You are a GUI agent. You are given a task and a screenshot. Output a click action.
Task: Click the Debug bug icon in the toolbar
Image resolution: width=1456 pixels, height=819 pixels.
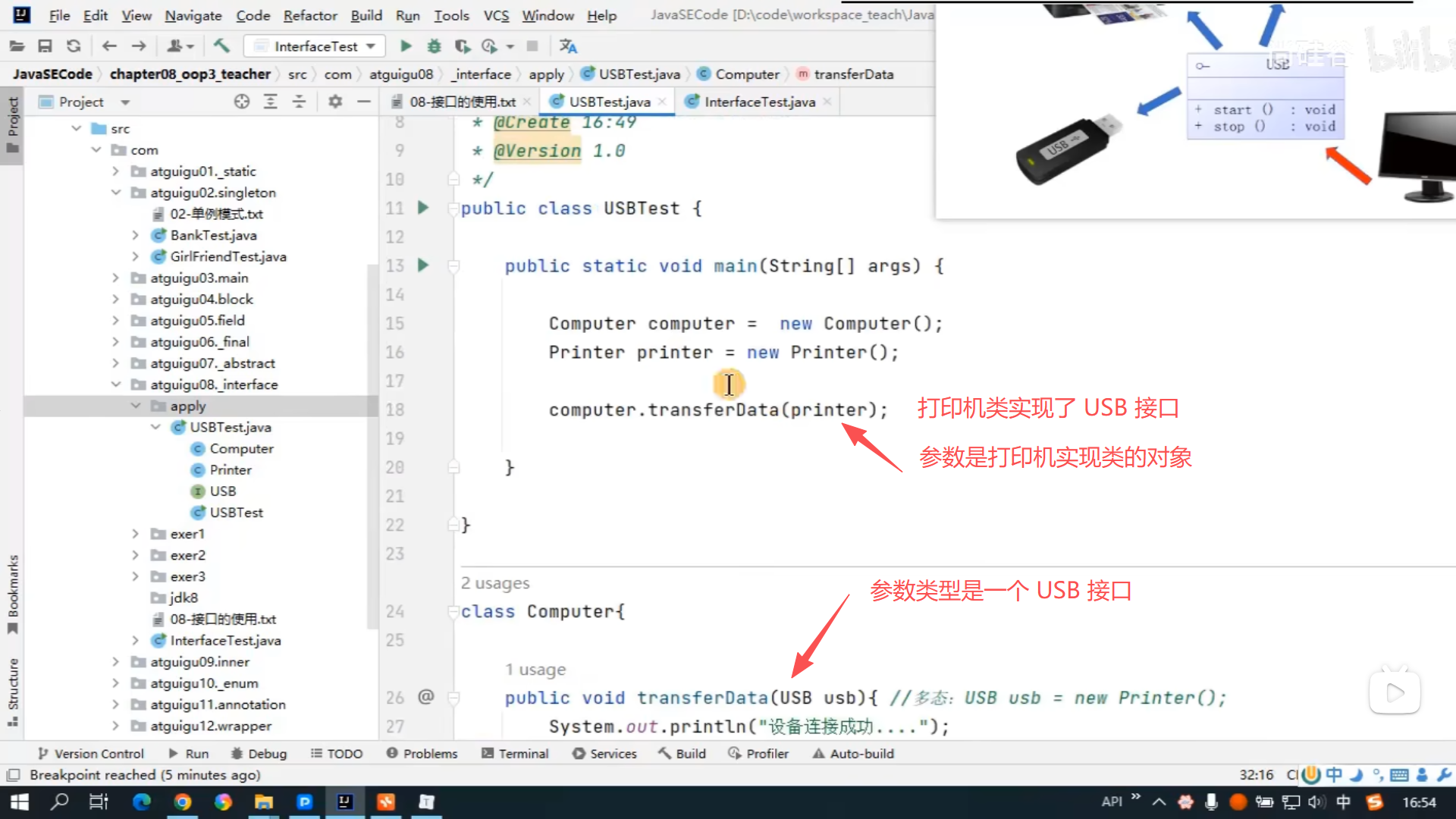[434, 46]
